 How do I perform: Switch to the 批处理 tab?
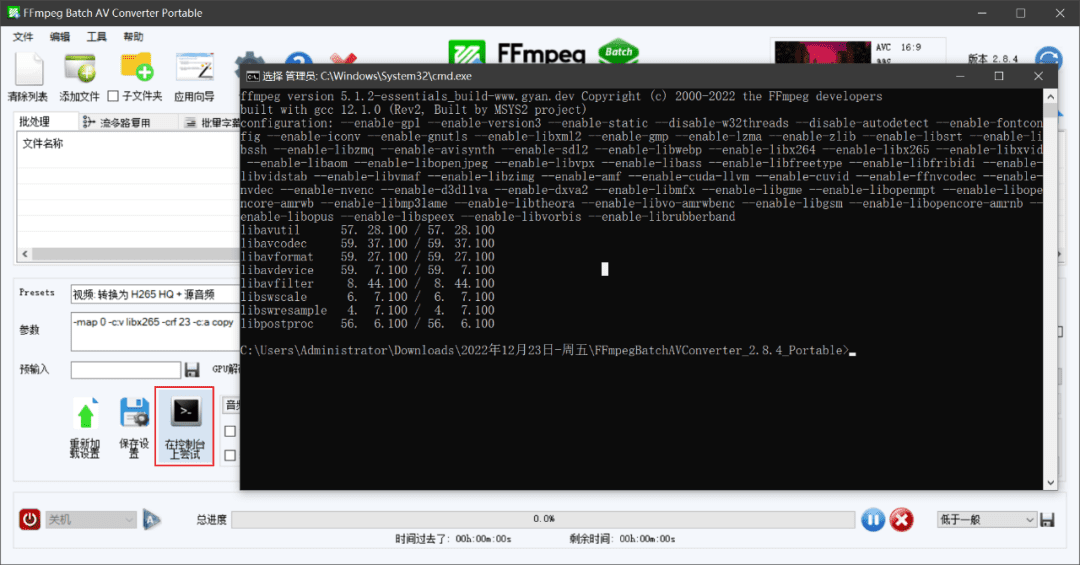click(x=34, y=122)
